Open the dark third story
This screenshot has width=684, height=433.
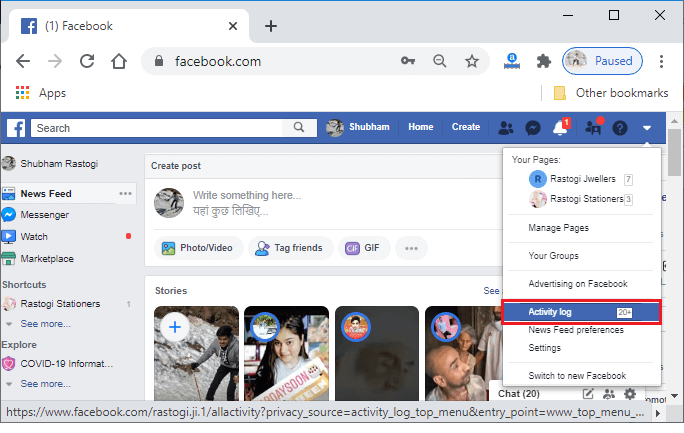(377, 353)
